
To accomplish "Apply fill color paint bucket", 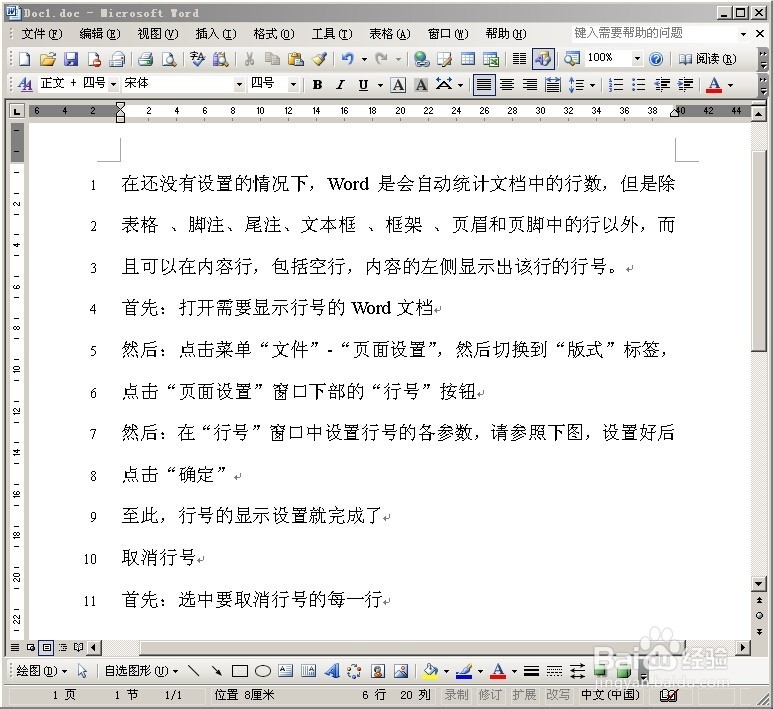I will click(430, 671).
